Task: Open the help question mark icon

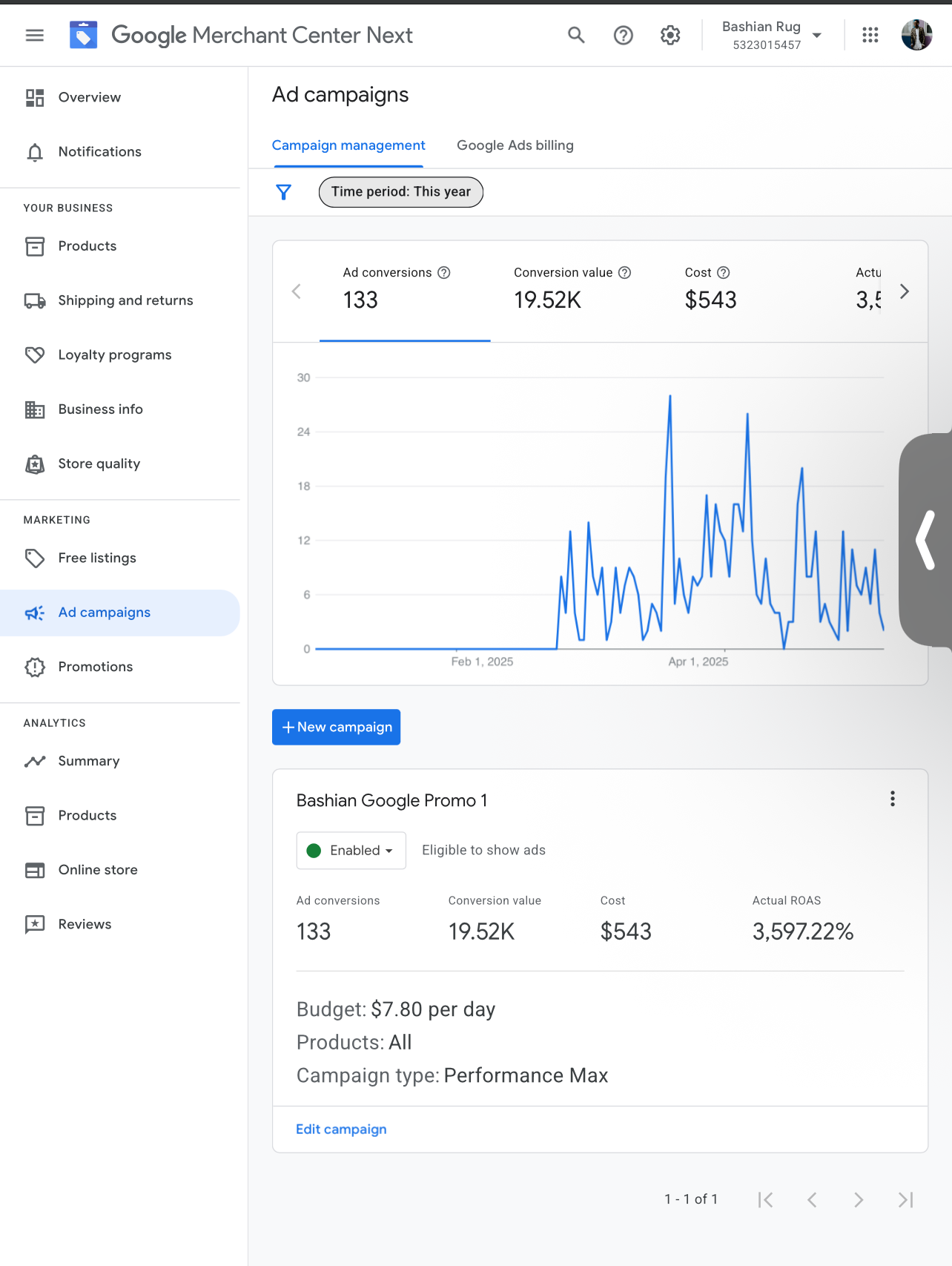Action: (624, 35)
